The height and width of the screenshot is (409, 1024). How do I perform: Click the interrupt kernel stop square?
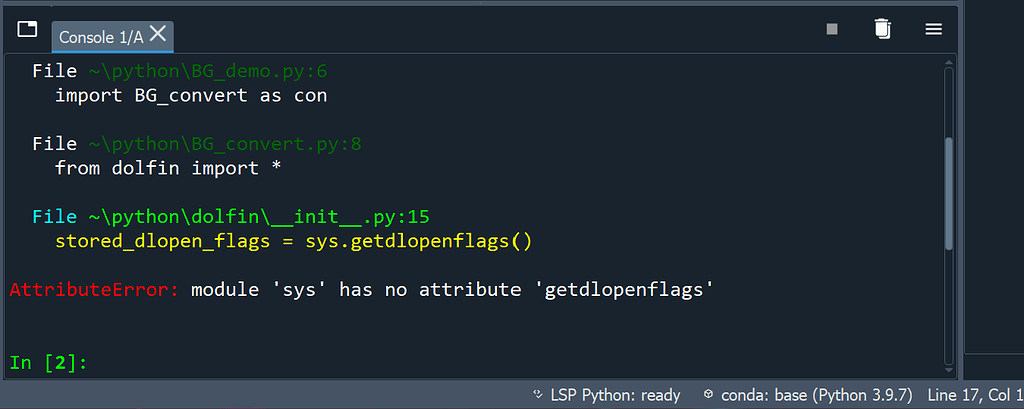(832, 29)
